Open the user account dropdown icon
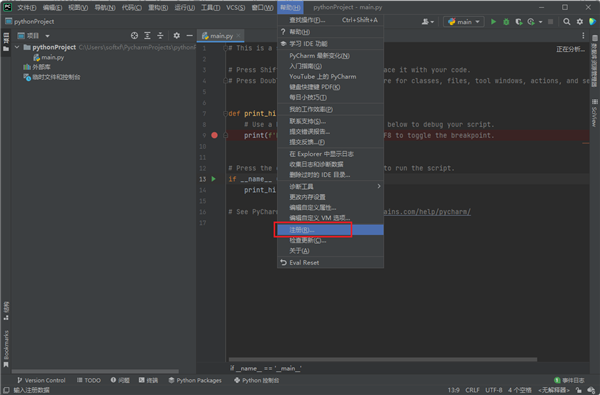The width and height of the screenshot is (600, 395). (x=427, y=22)
